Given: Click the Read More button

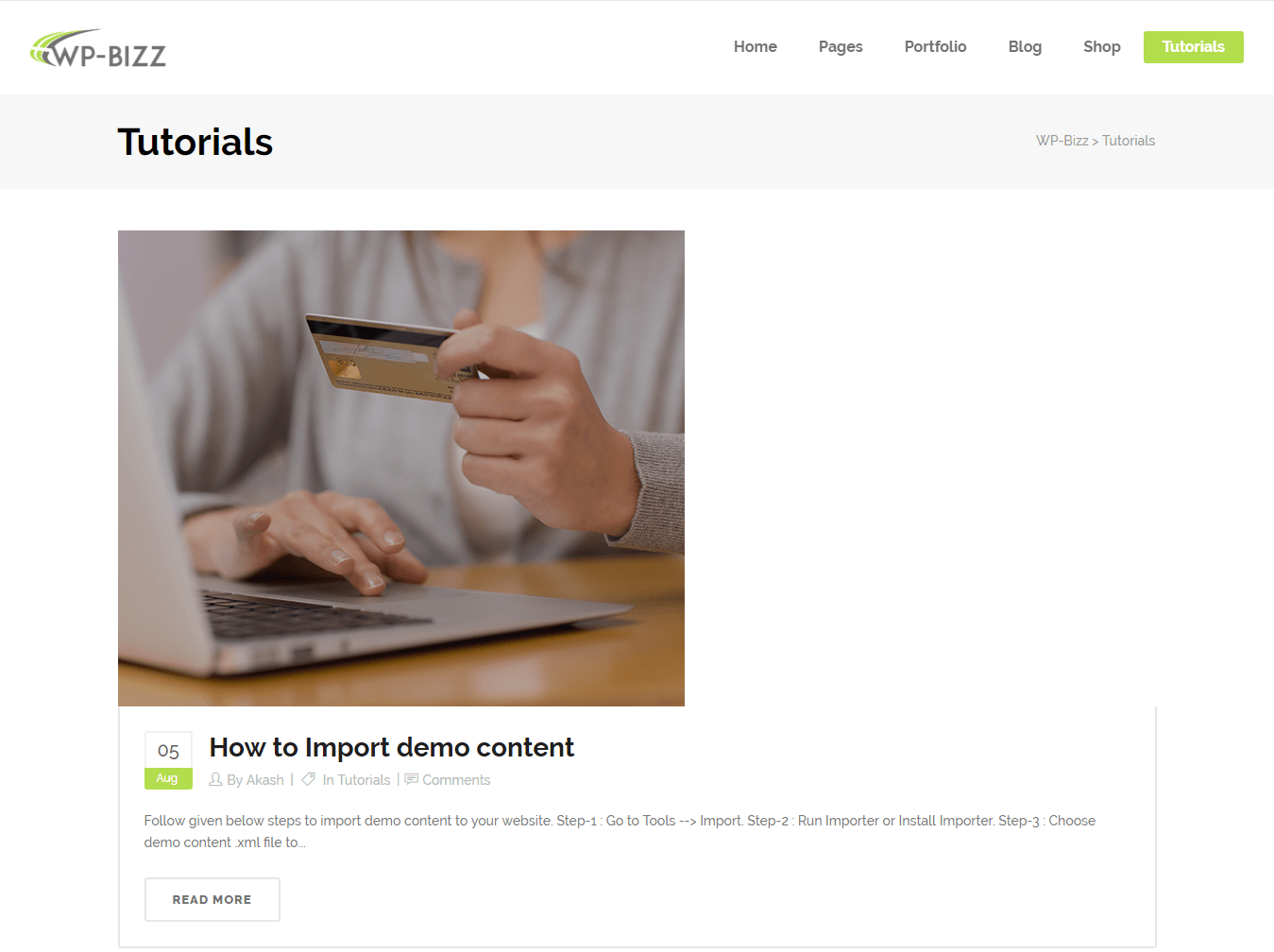Looking at the screenshot, I should pos(212,899).
